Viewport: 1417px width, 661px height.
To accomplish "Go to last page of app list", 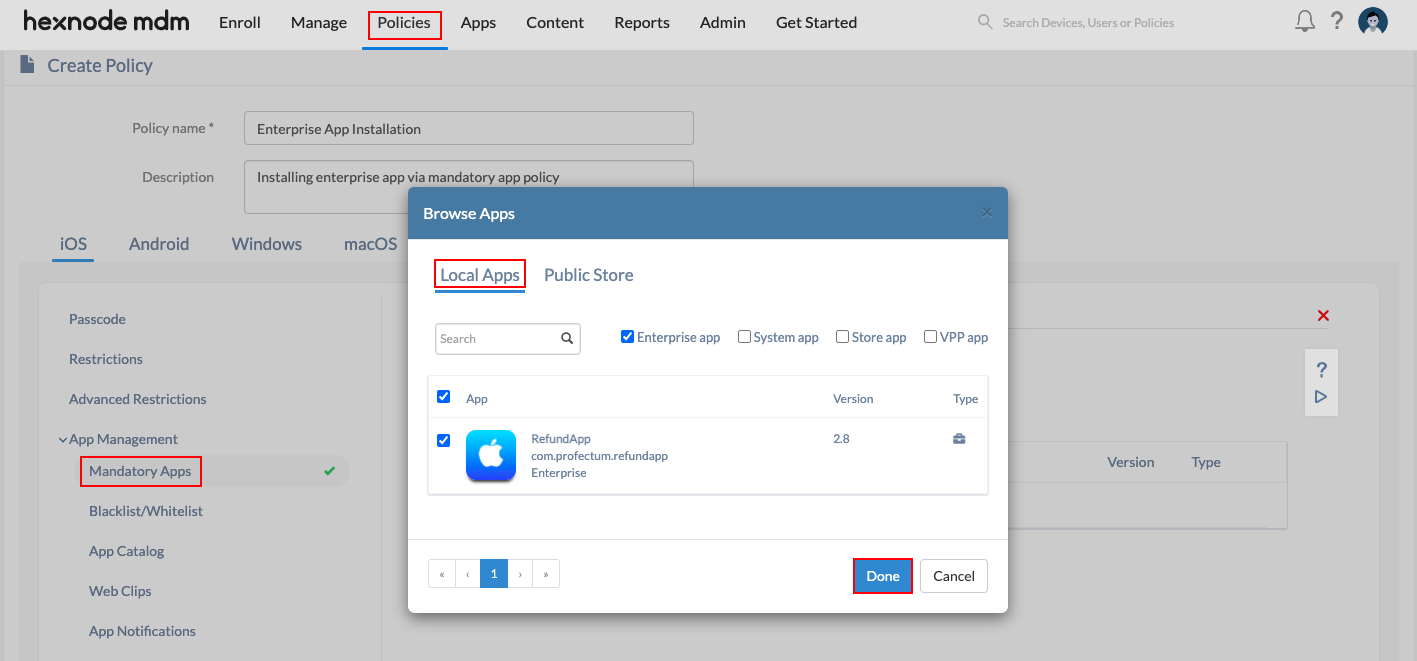I will (546, 574).
